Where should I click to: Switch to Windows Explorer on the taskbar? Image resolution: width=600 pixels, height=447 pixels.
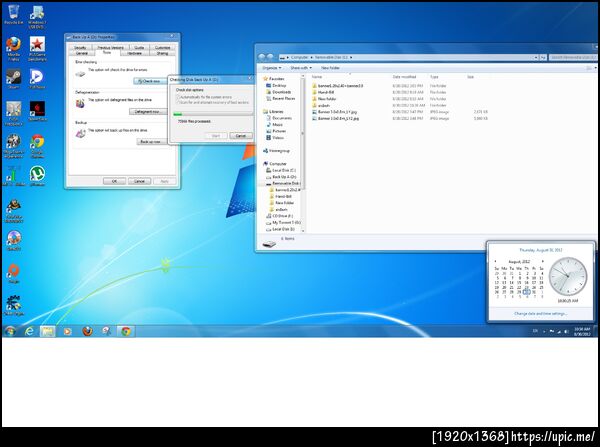coord(48,331)
